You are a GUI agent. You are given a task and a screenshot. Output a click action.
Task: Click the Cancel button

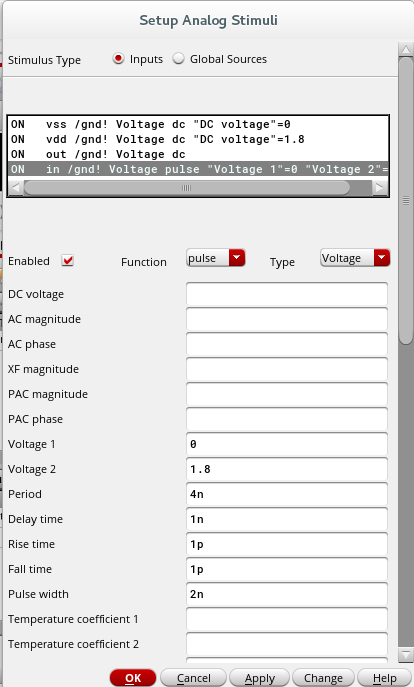(194, 678)
